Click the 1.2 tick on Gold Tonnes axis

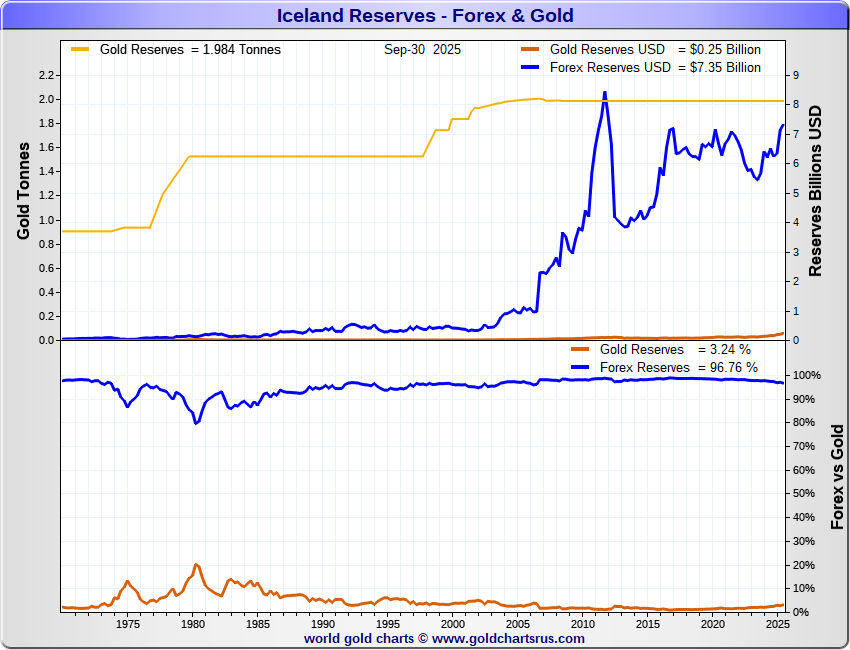point(46,196)
